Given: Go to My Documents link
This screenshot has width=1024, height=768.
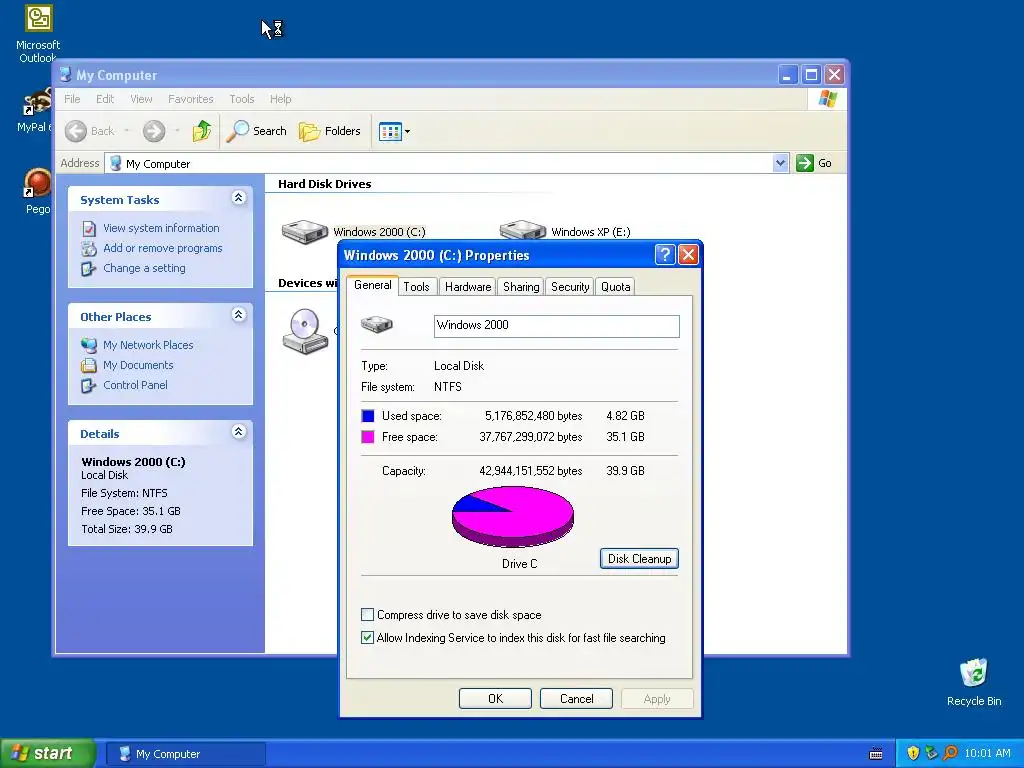Looking at the screenshot, I should point(138,365).
